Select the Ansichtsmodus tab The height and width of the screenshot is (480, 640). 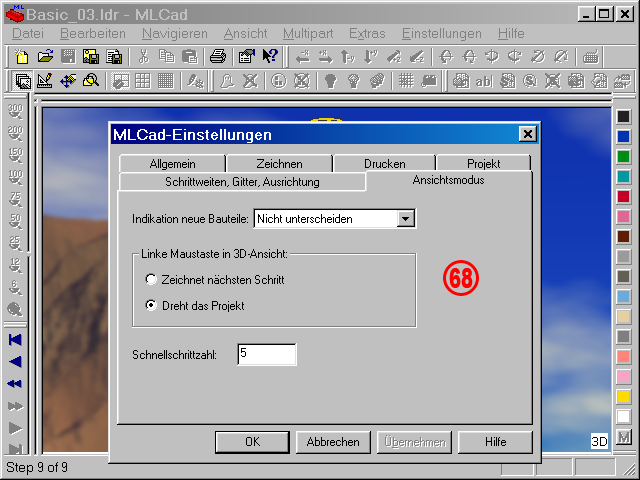point(449,180)
